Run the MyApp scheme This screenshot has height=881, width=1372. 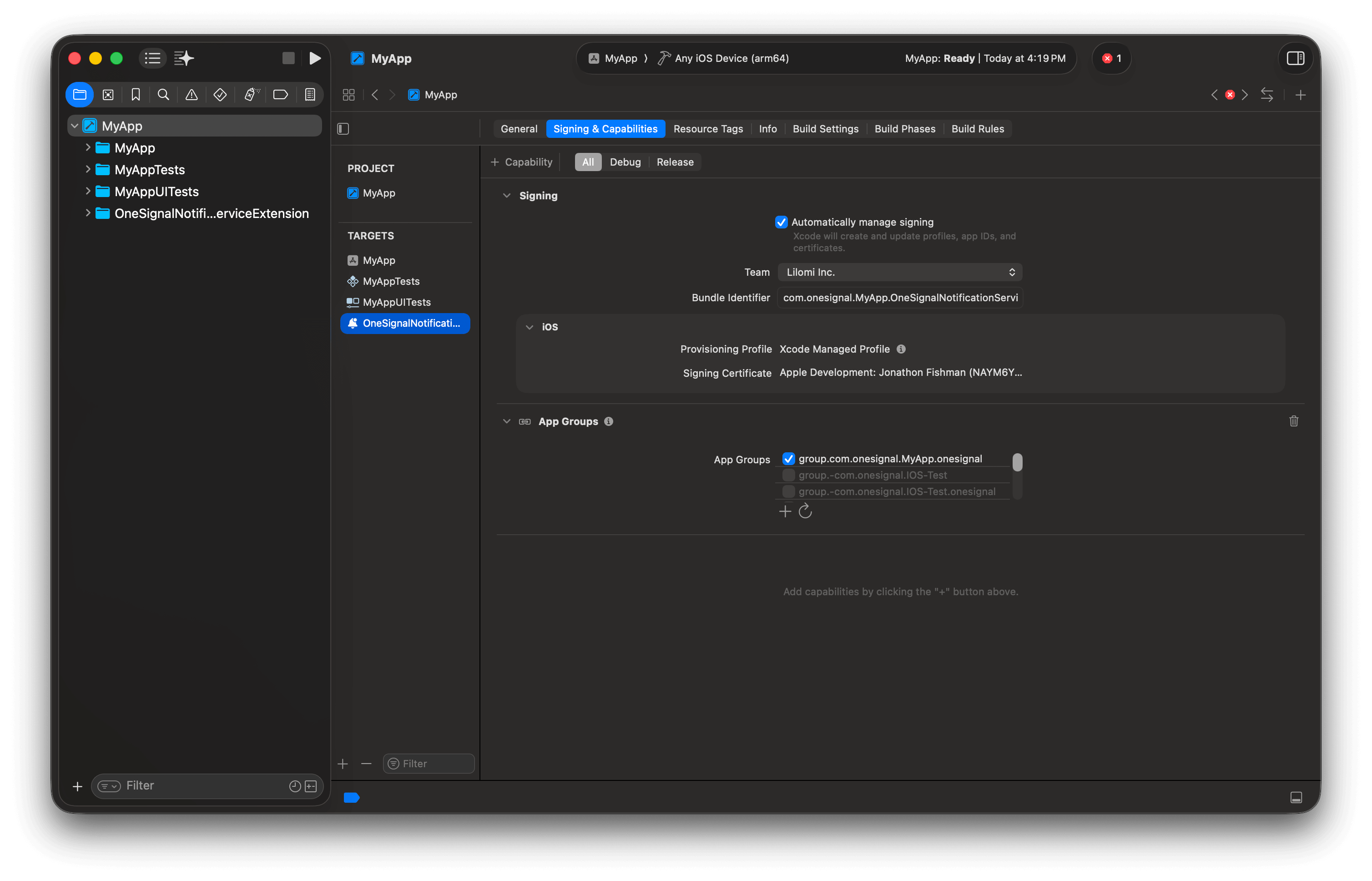pyautogui.click(x=315, y=58)
